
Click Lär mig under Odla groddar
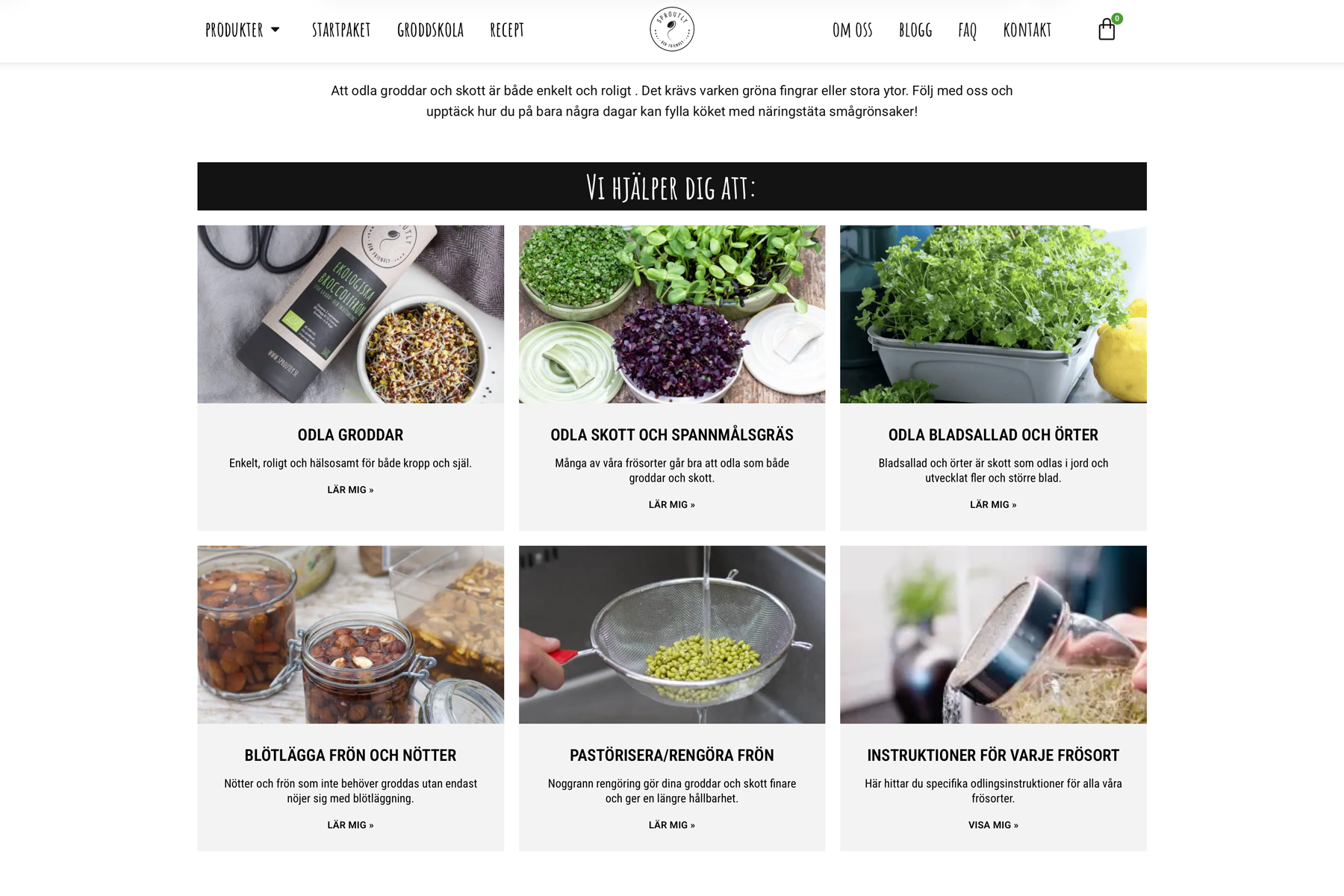(x=350, y=490)
